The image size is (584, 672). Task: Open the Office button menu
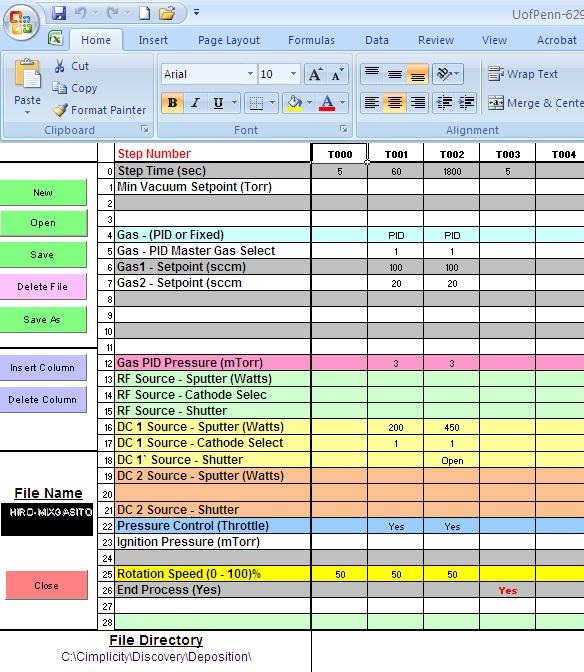[21, 21]
